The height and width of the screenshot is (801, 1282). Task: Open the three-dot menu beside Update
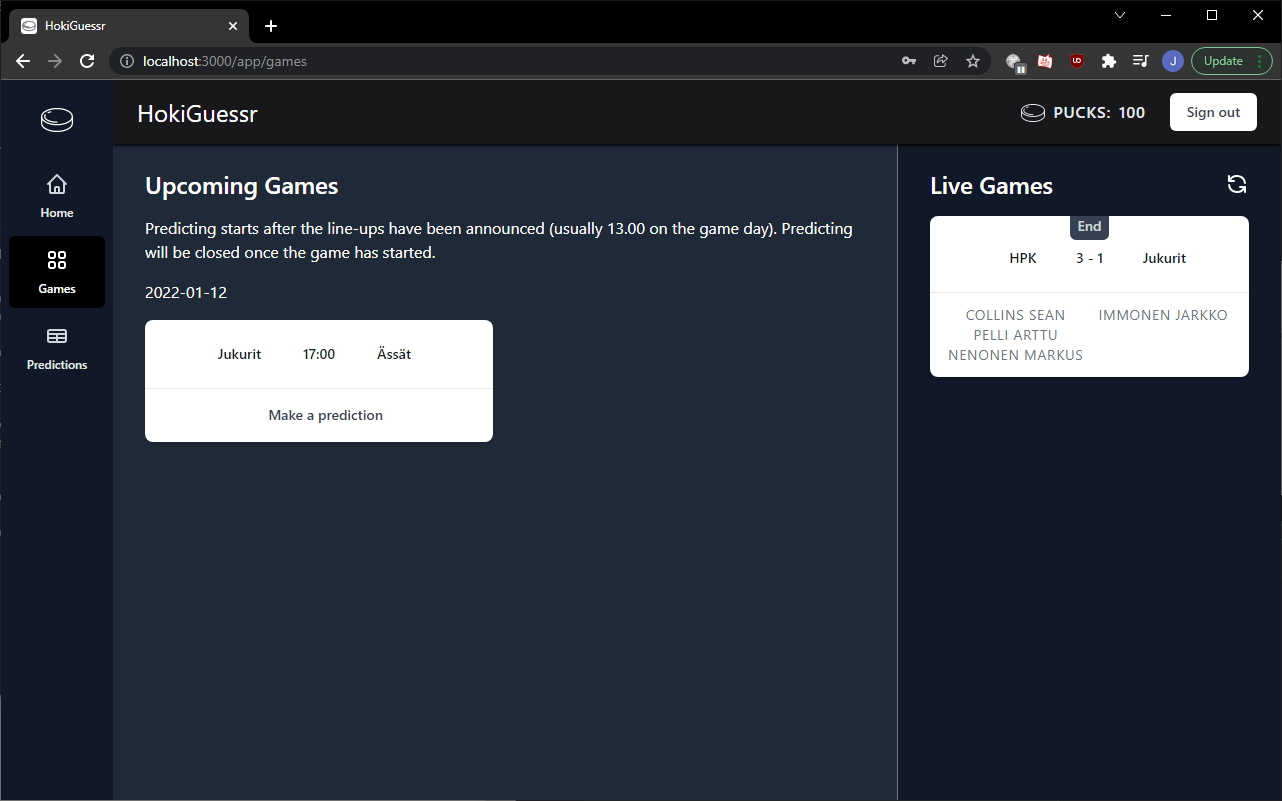point(1261,61)
